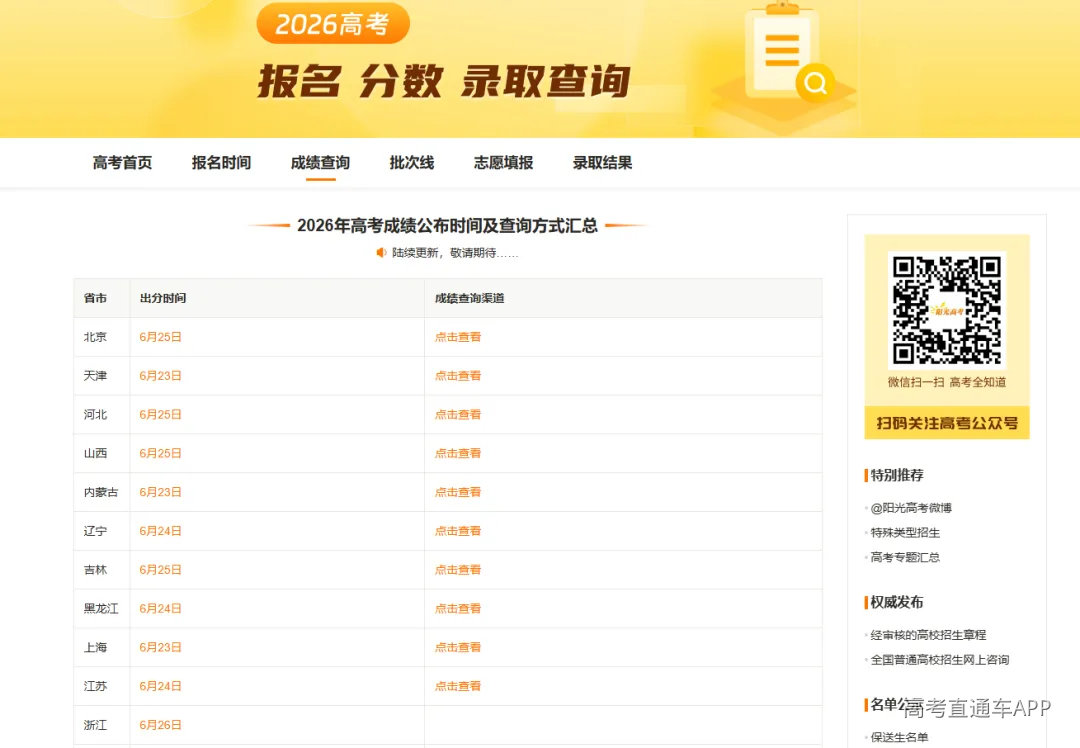Viewport: 1080px width, 748px height.
Task: Click the 权威发布 section heading
Action: 896,602
